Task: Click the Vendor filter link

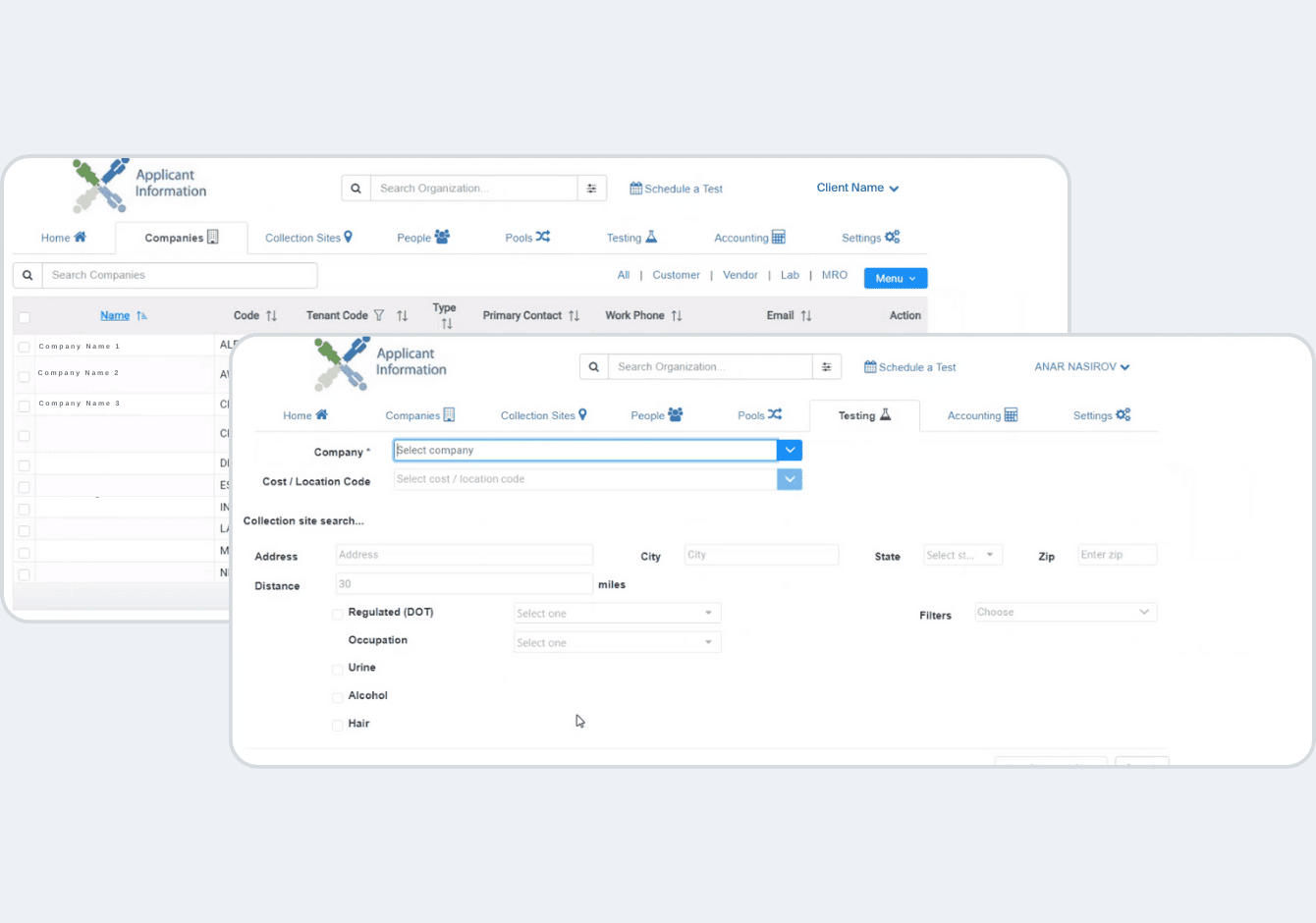Action: click(740, 275)
